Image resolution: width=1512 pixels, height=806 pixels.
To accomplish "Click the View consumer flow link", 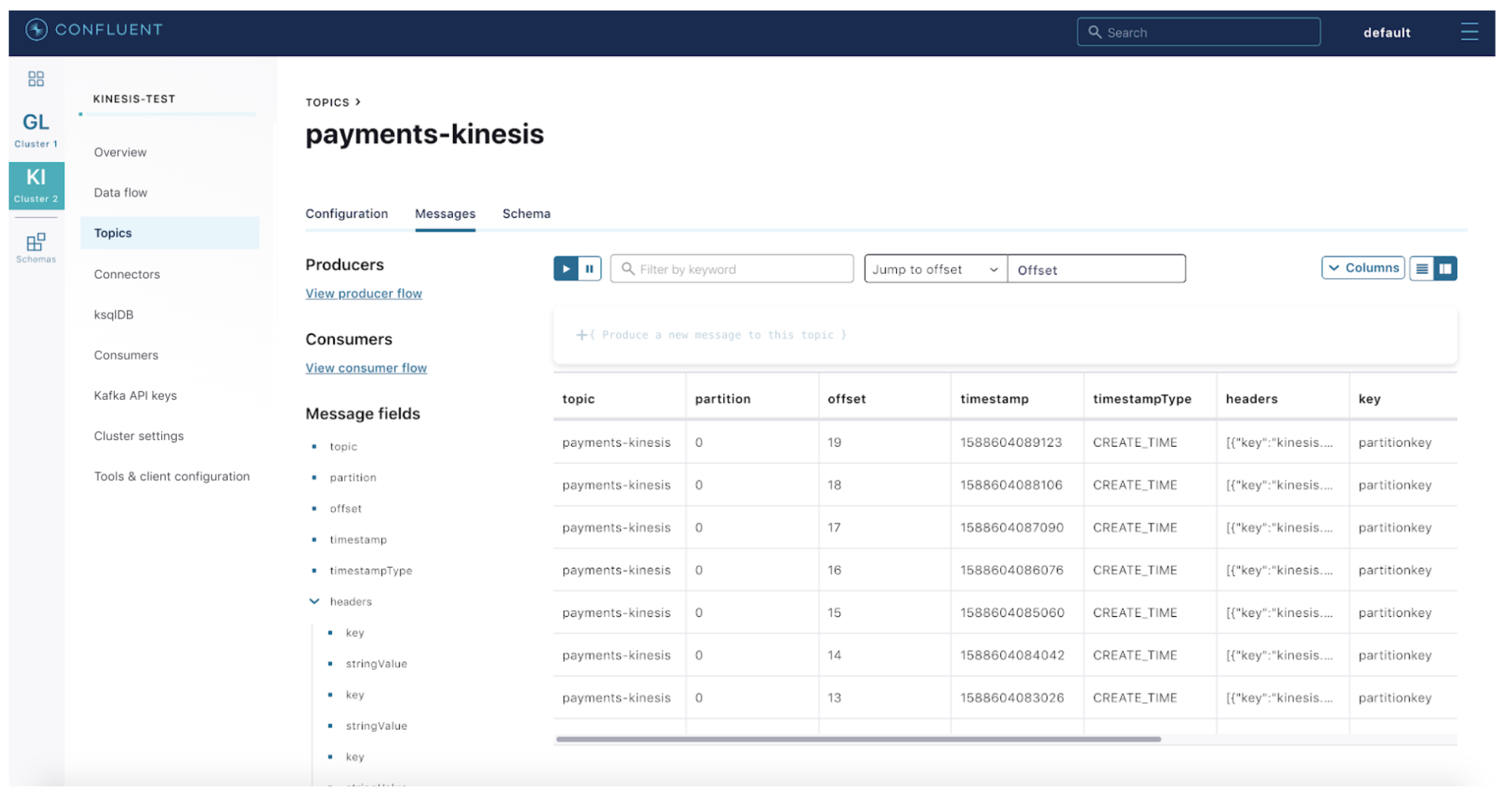I will (366, 368).
